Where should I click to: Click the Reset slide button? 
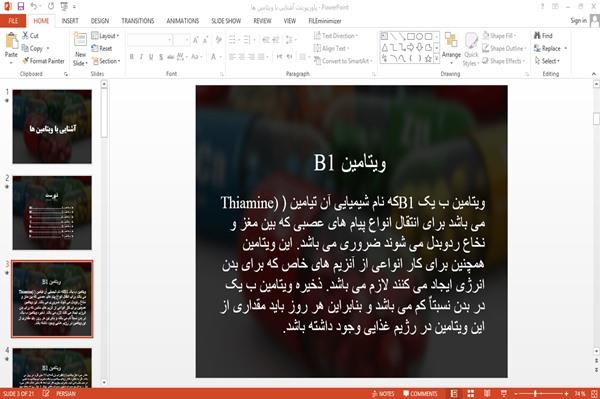pyautogui.click(x=102, y=48)
